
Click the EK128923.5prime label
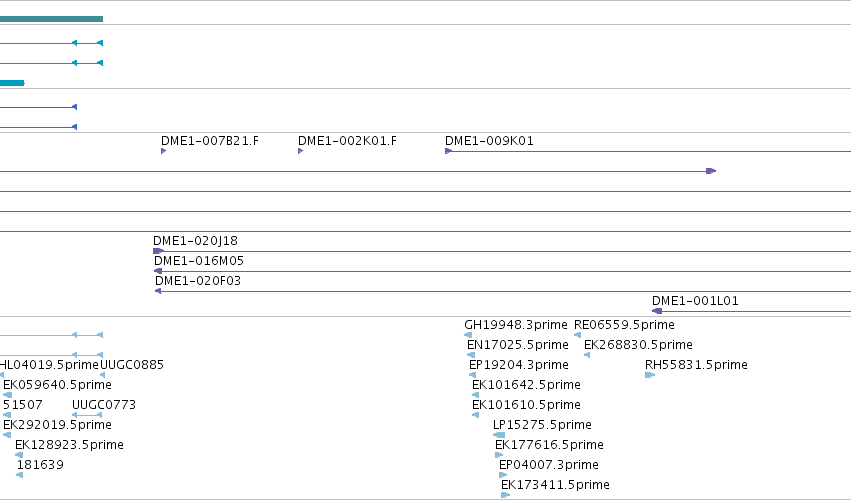coord(69,445)
